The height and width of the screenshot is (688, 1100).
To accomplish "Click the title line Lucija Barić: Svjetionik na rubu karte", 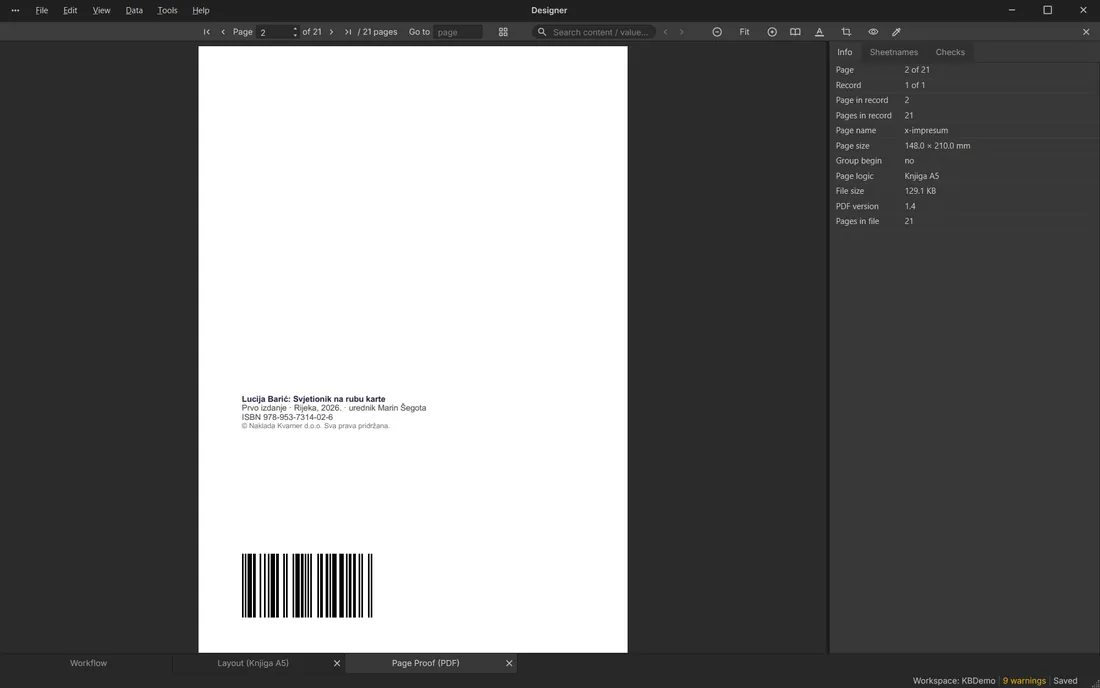I will (x=313, y=399).
